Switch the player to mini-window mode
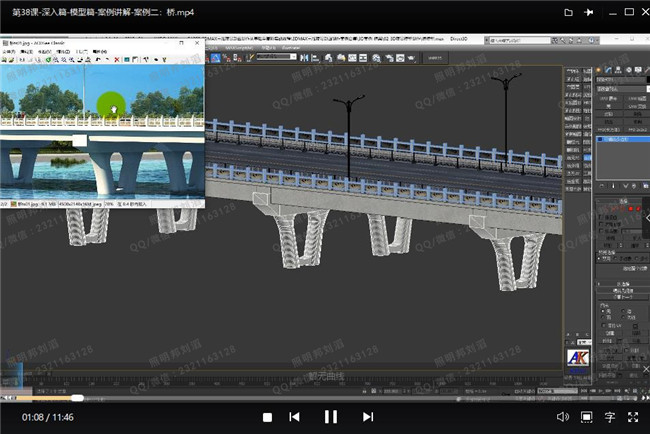The image size is (650, 434). tap(586, 417)
